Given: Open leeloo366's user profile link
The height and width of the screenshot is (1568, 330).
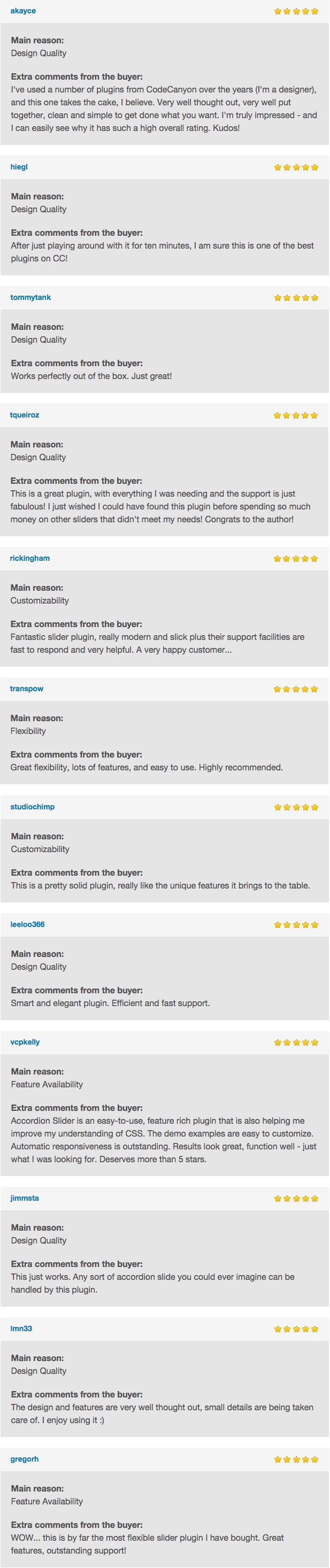Looking at the screenshot, I should 27,924.
